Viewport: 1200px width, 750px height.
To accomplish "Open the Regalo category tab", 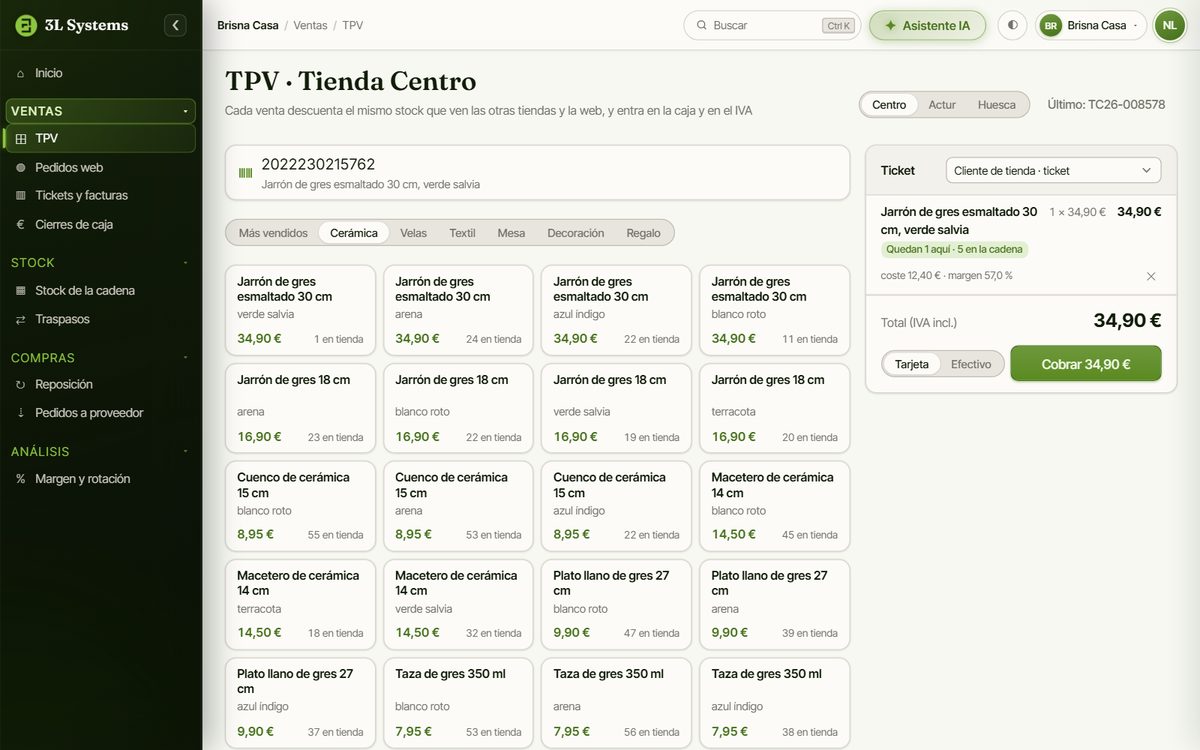I will [644, 233].
